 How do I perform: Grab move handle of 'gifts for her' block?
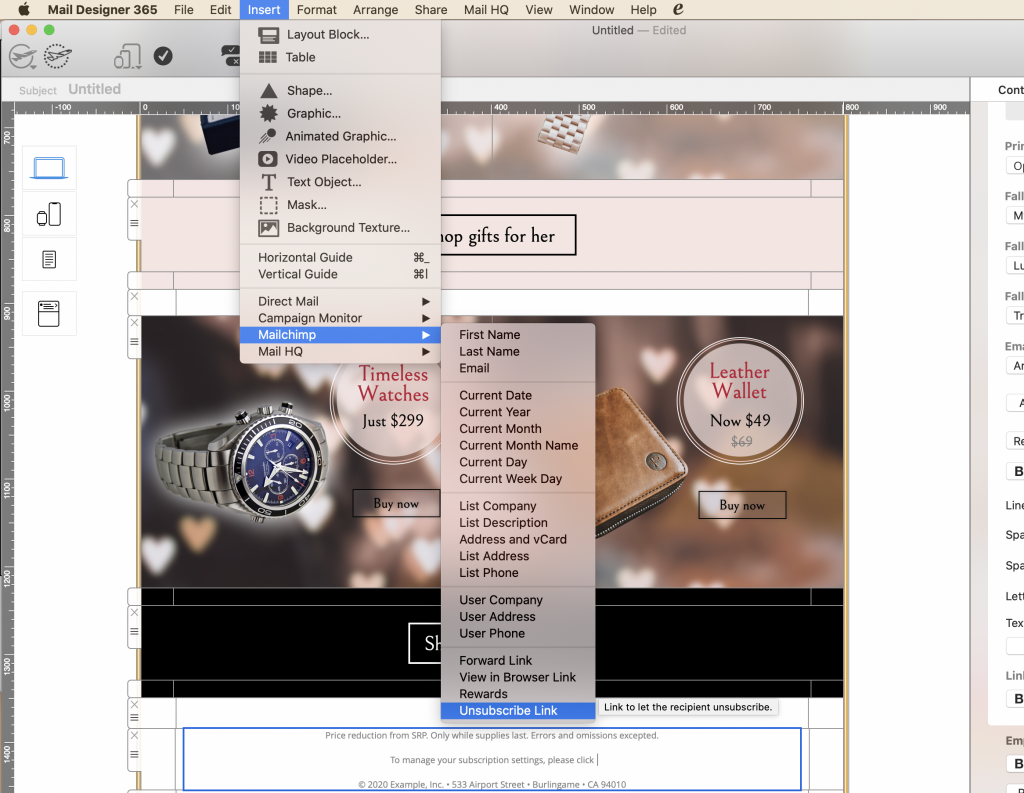[x=134, y=223]
